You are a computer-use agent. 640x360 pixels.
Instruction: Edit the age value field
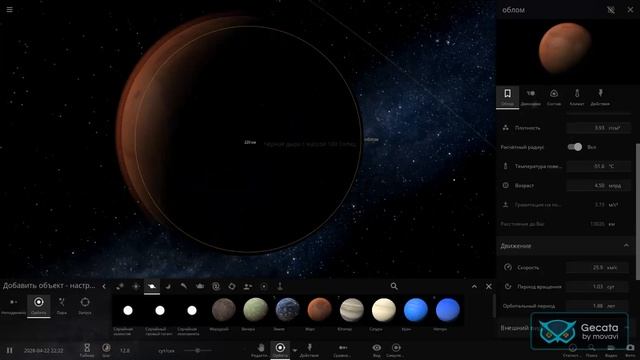click(x=599, y=185)
